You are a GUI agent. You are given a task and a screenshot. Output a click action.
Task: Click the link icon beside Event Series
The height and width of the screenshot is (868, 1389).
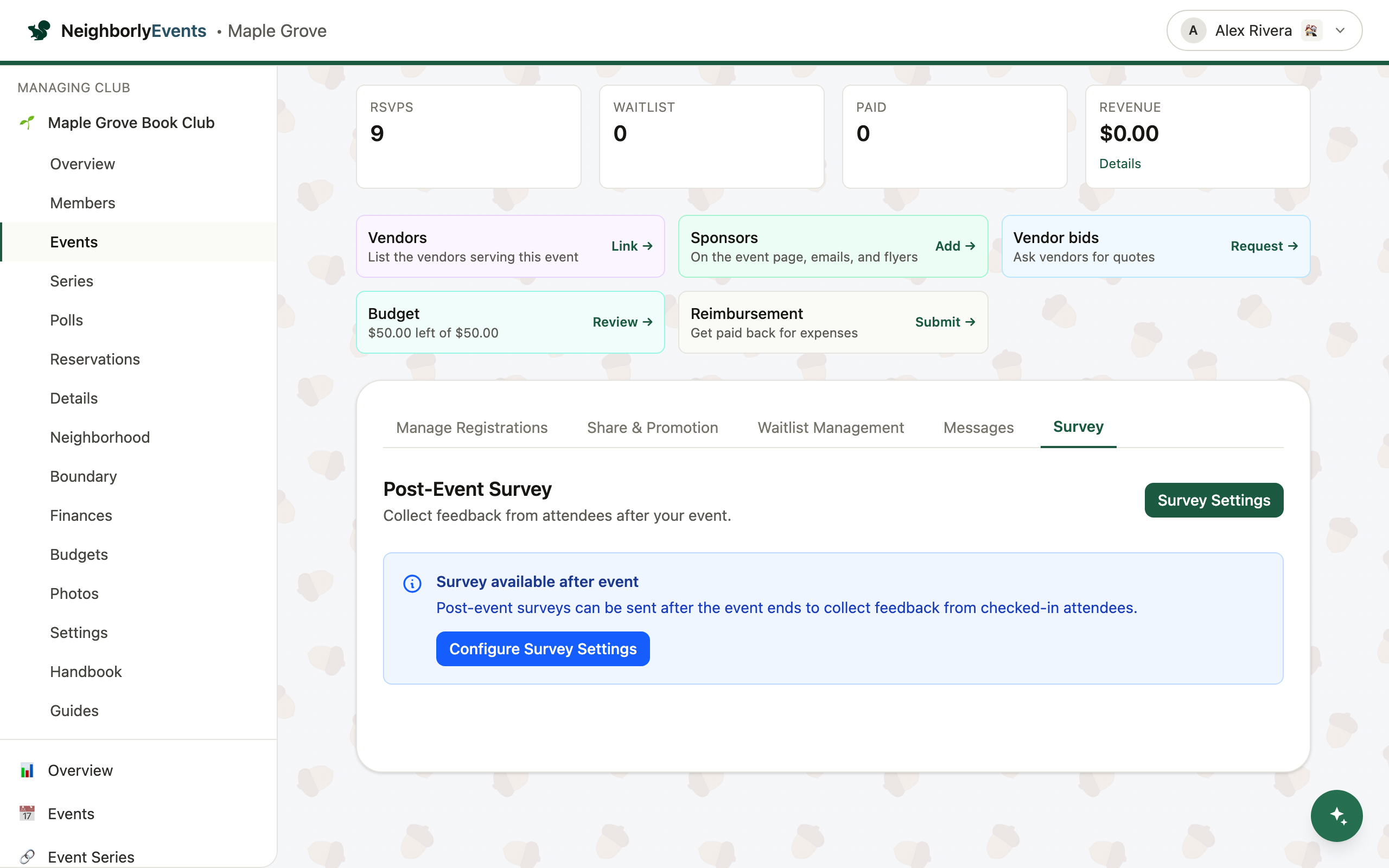coord(27,857)
